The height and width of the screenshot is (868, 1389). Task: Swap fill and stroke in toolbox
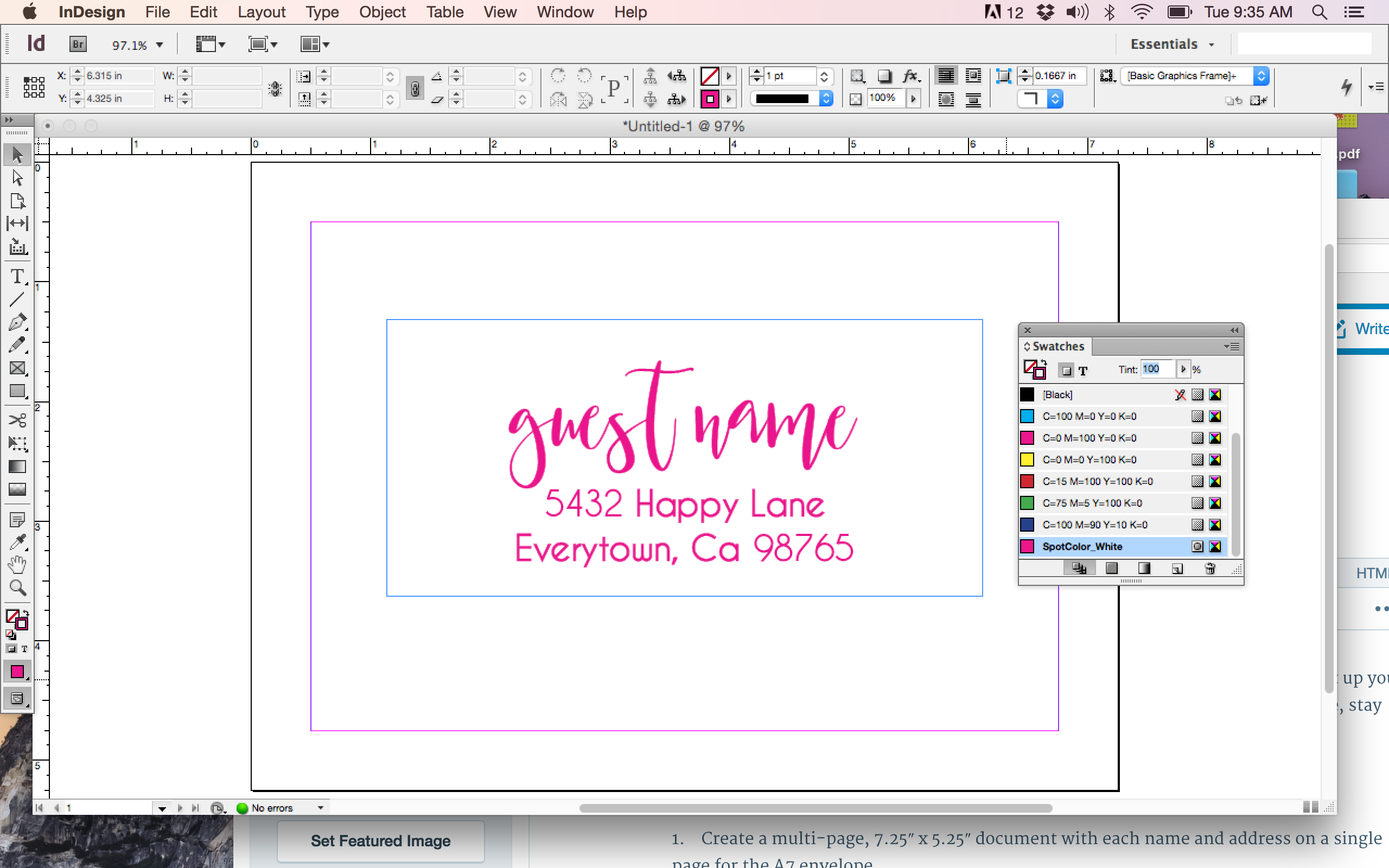point(26,612)
